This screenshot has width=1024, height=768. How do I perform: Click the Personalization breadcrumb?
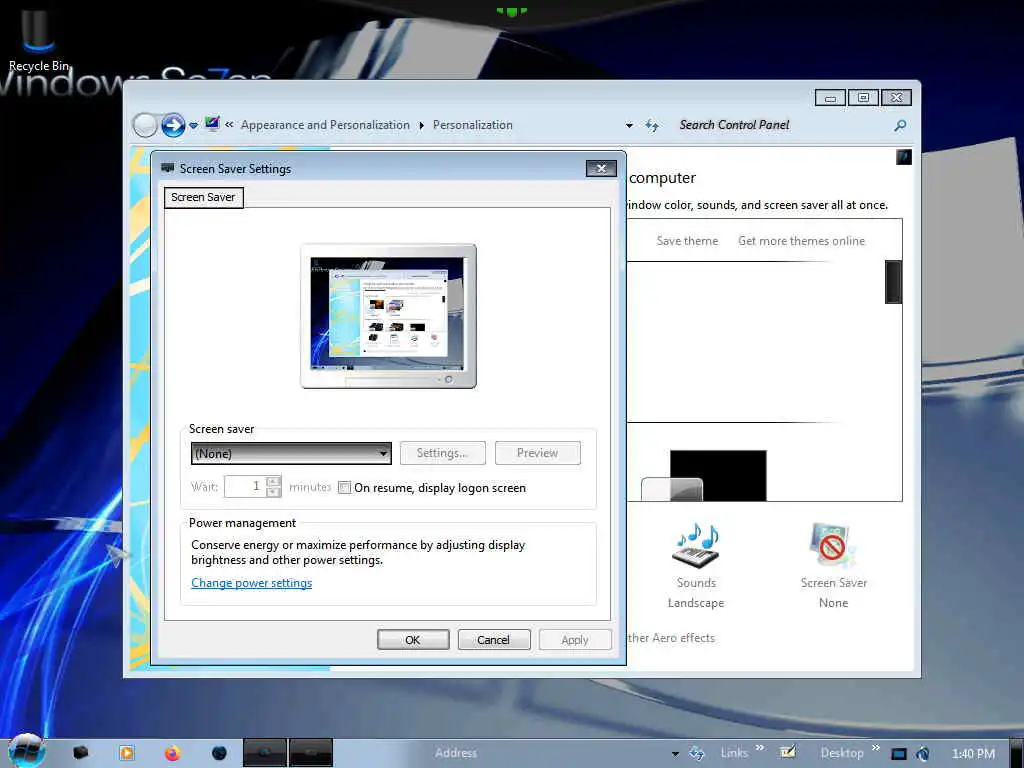(473, 125)
